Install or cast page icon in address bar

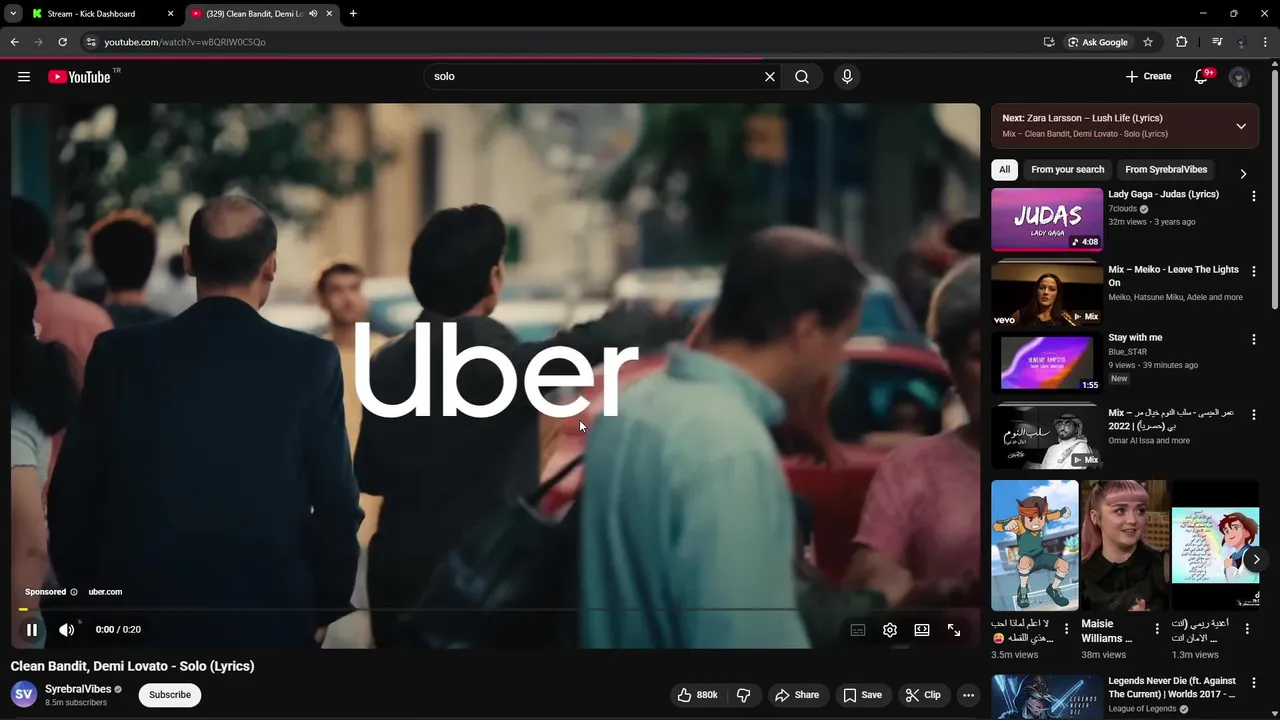pos(1049,42)
